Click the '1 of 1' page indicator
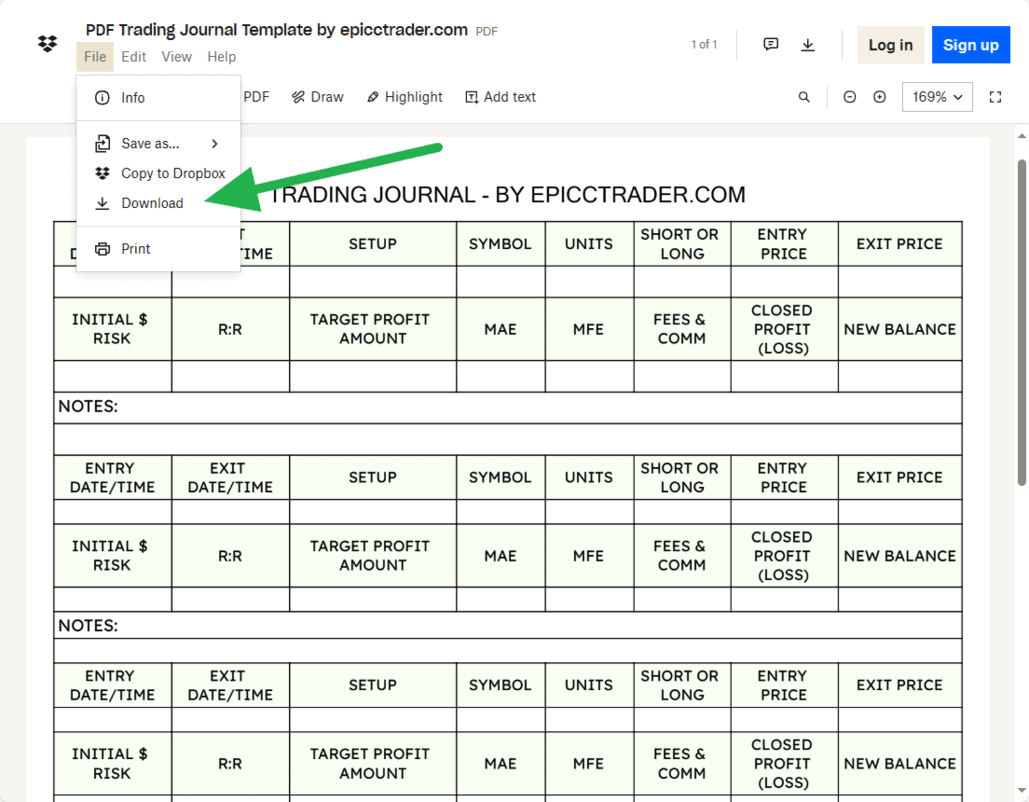This screenshot has height=802, width=1029. [x=704, y=44]
